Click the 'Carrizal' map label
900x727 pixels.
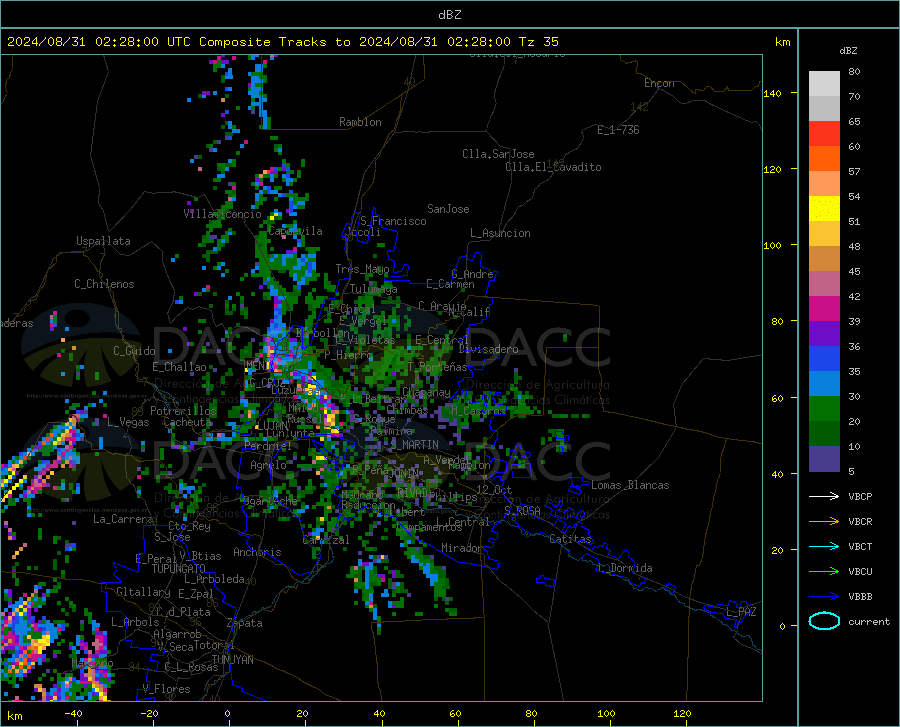pyautogui.click(x=326, y=540)
